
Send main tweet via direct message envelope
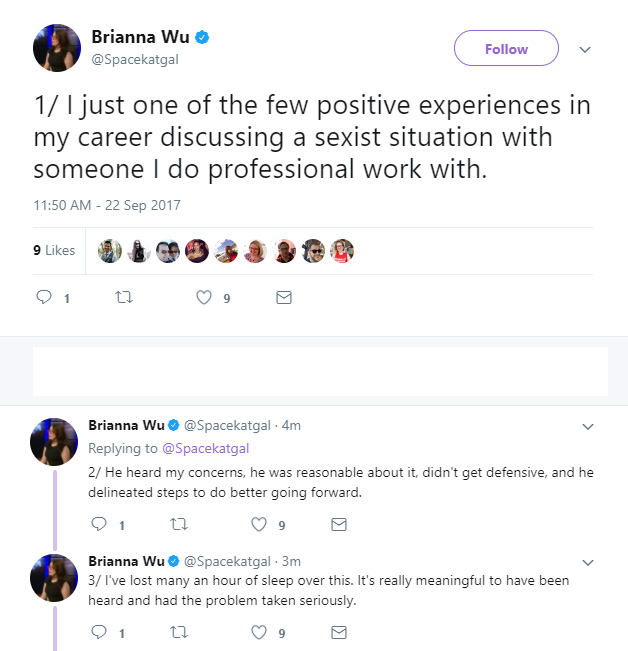tap(284, 297)
